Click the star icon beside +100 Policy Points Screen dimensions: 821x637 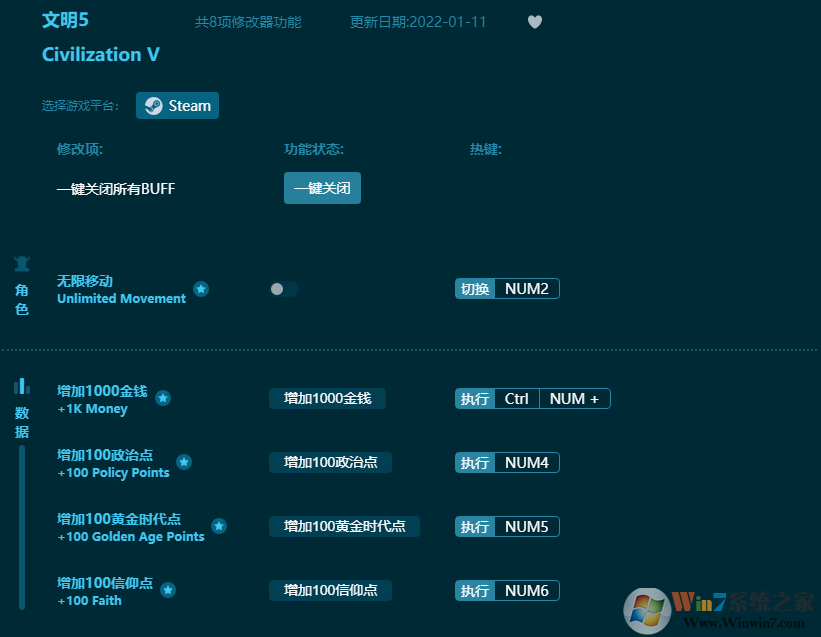184,462
